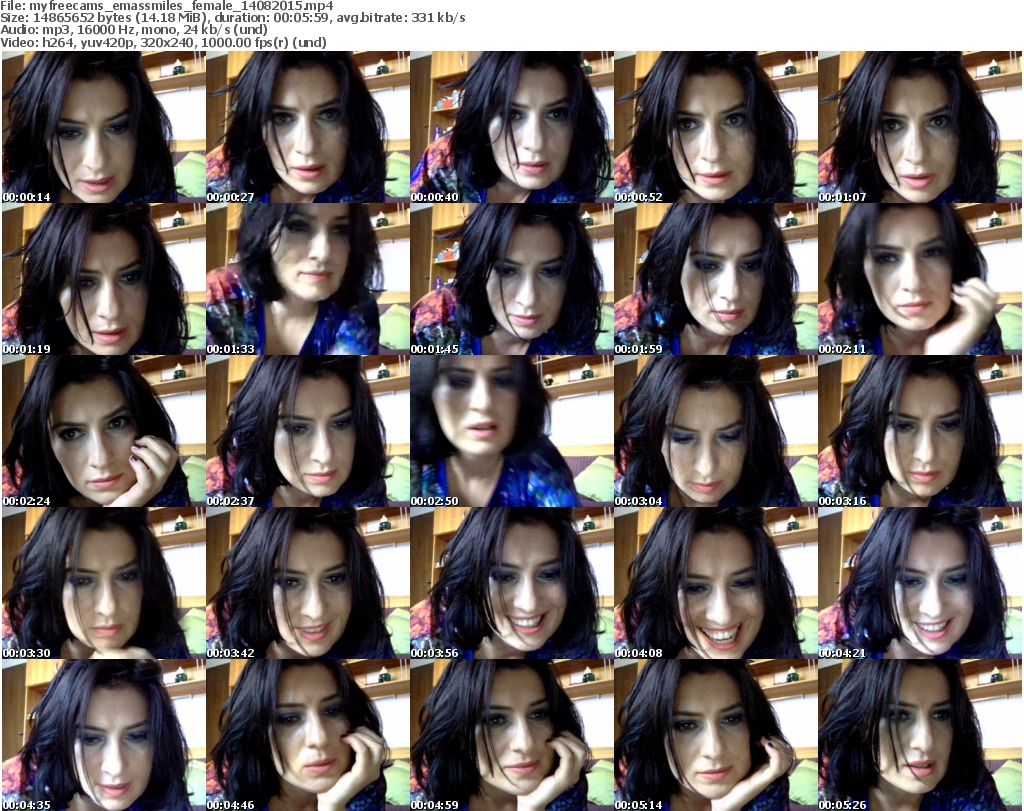
Task: Select the thumbnail timestamped 00:00:40
Action: [x=511, y=127]
